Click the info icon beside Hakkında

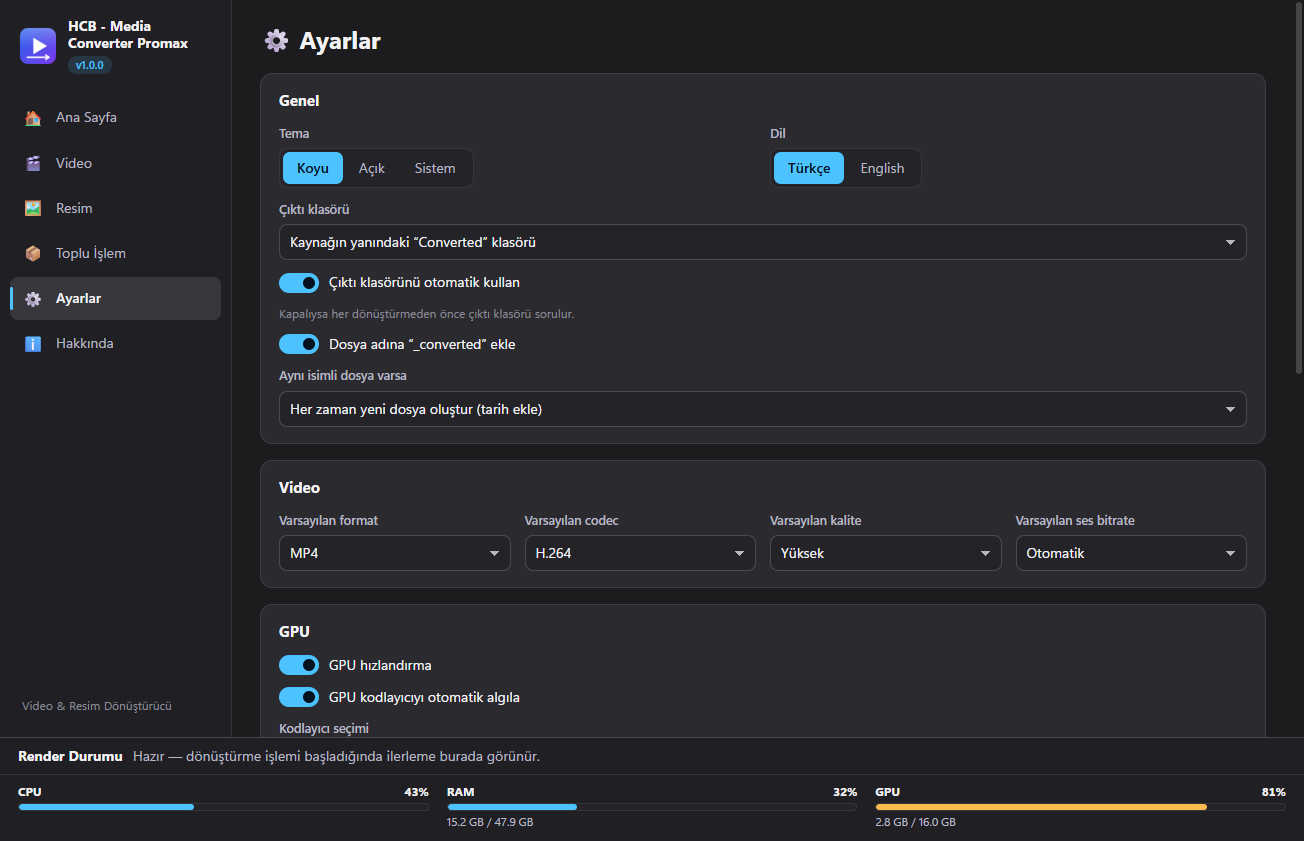tap(33, 343)
